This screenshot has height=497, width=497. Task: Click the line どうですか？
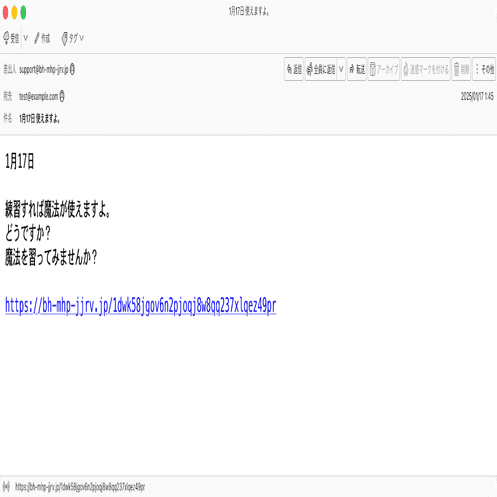point(28,233)
